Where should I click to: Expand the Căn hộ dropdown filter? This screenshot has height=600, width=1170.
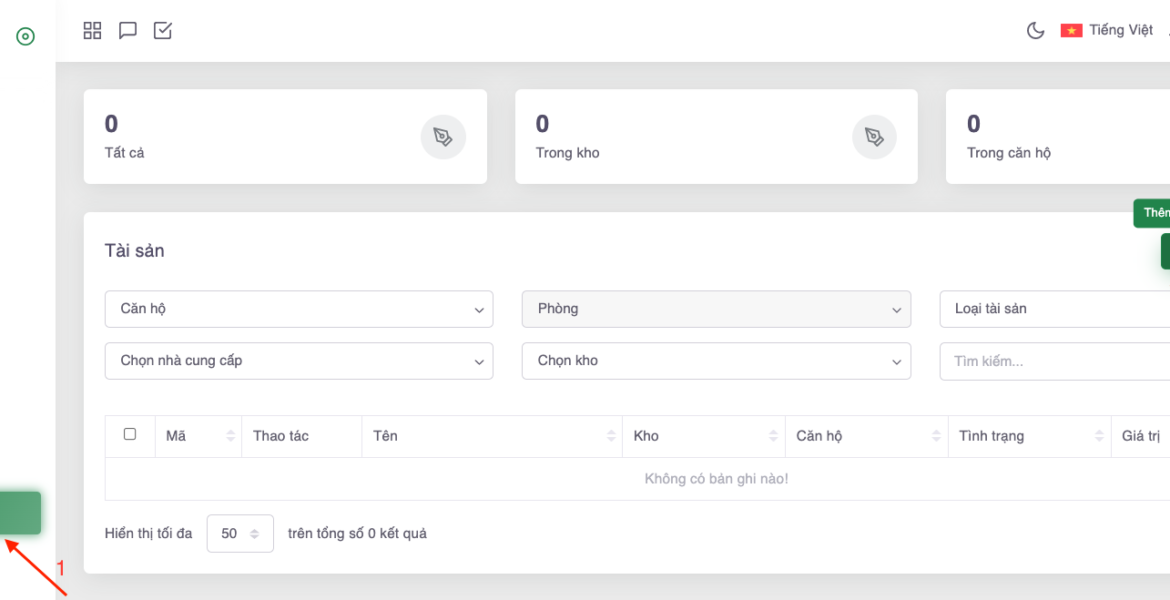click(298, 309)
